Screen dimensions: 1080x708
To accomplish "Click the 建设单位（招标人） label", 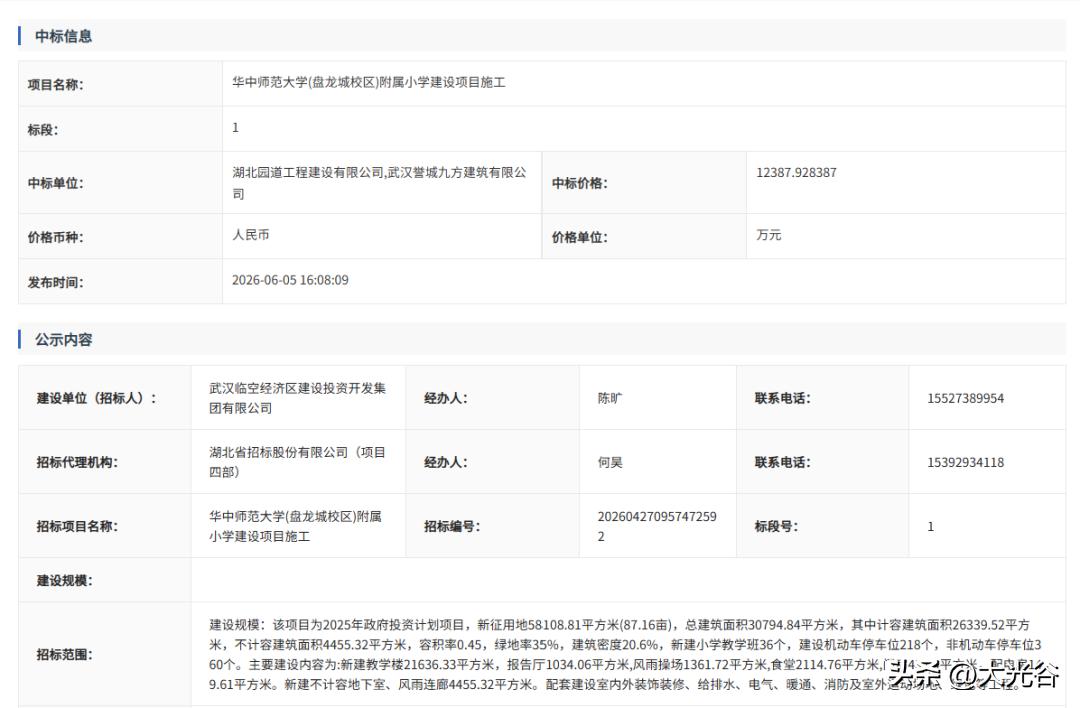I will [96, 398].
